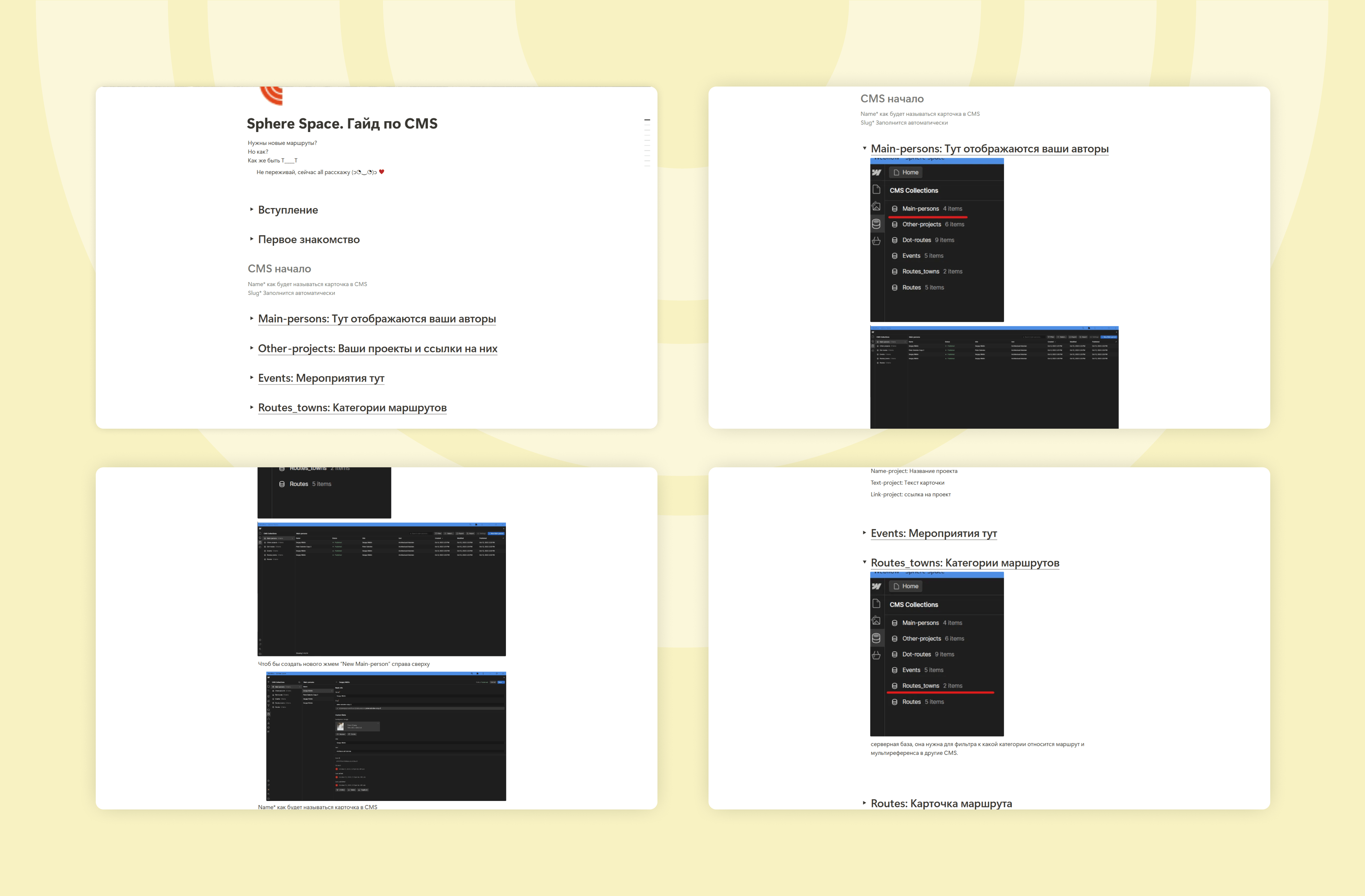Open Assets image icon in underlined Main-persons screenshot
The image size is (1365, 896).
point(876,206)
